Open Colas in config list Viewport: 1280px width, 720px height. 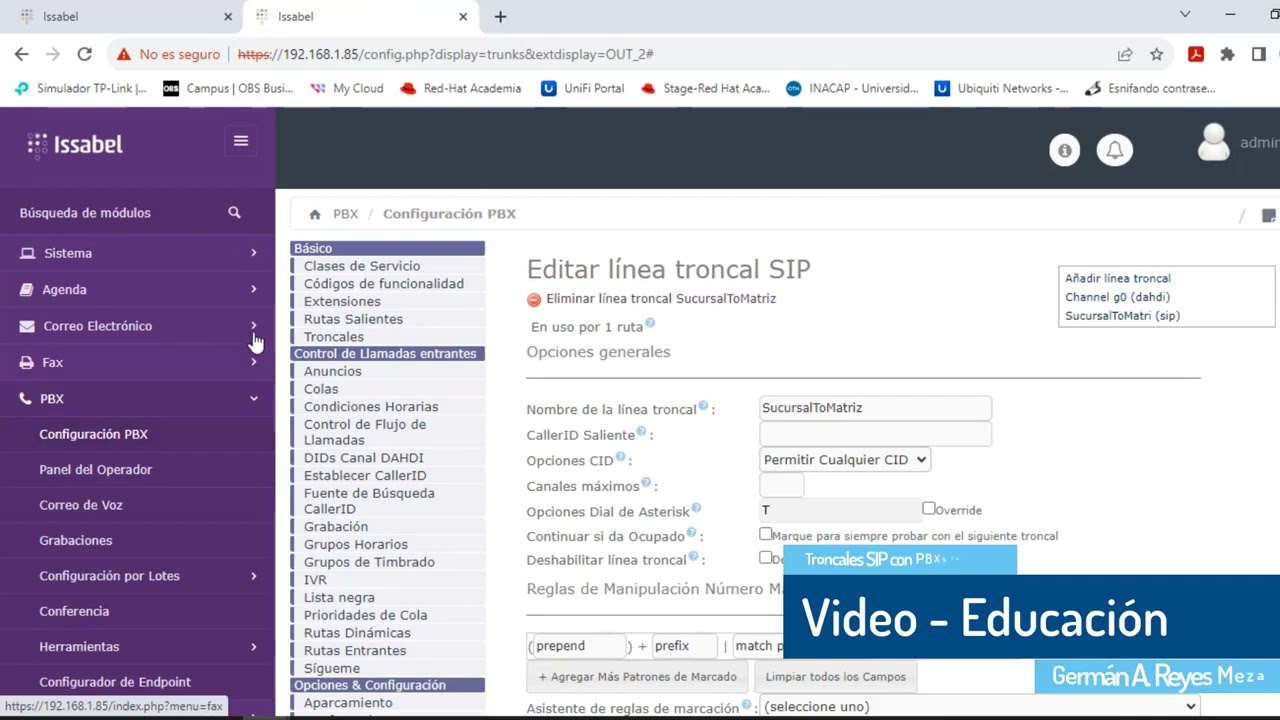[321, 389]
